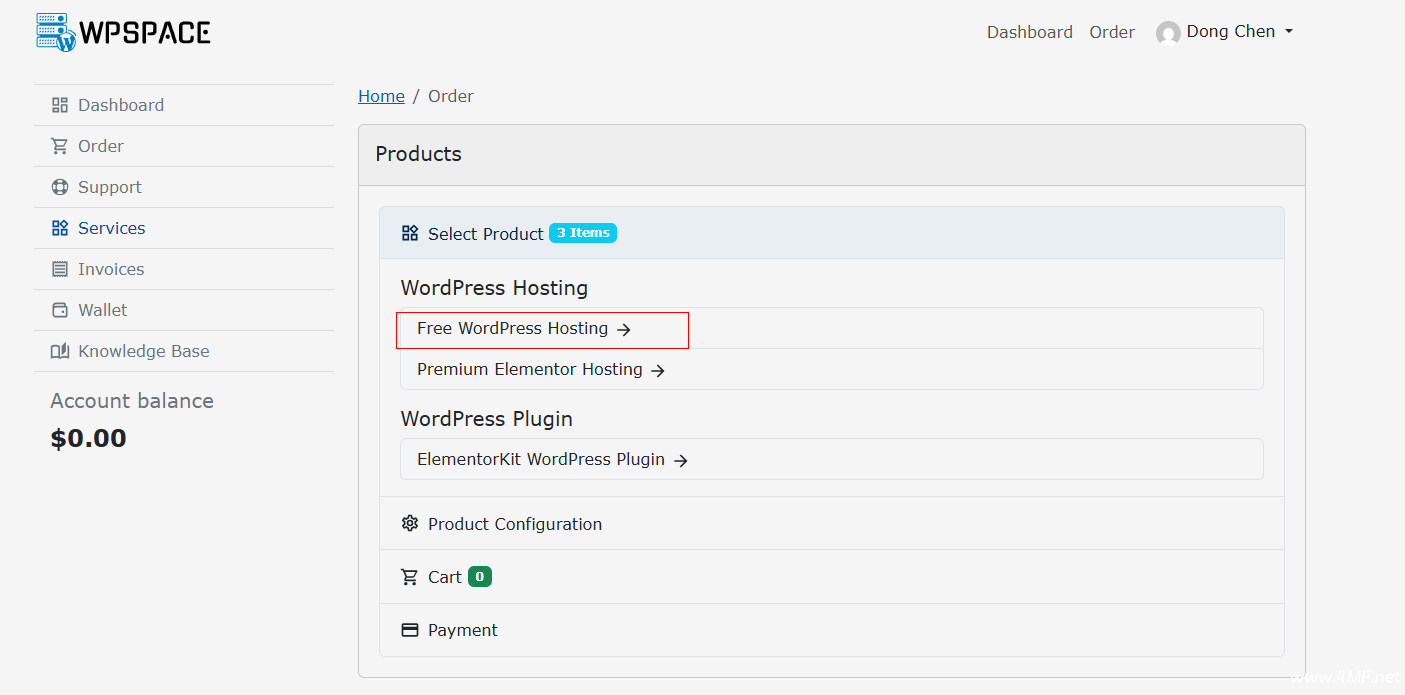Expand the Product Configuration section

(x=514, y=524)
